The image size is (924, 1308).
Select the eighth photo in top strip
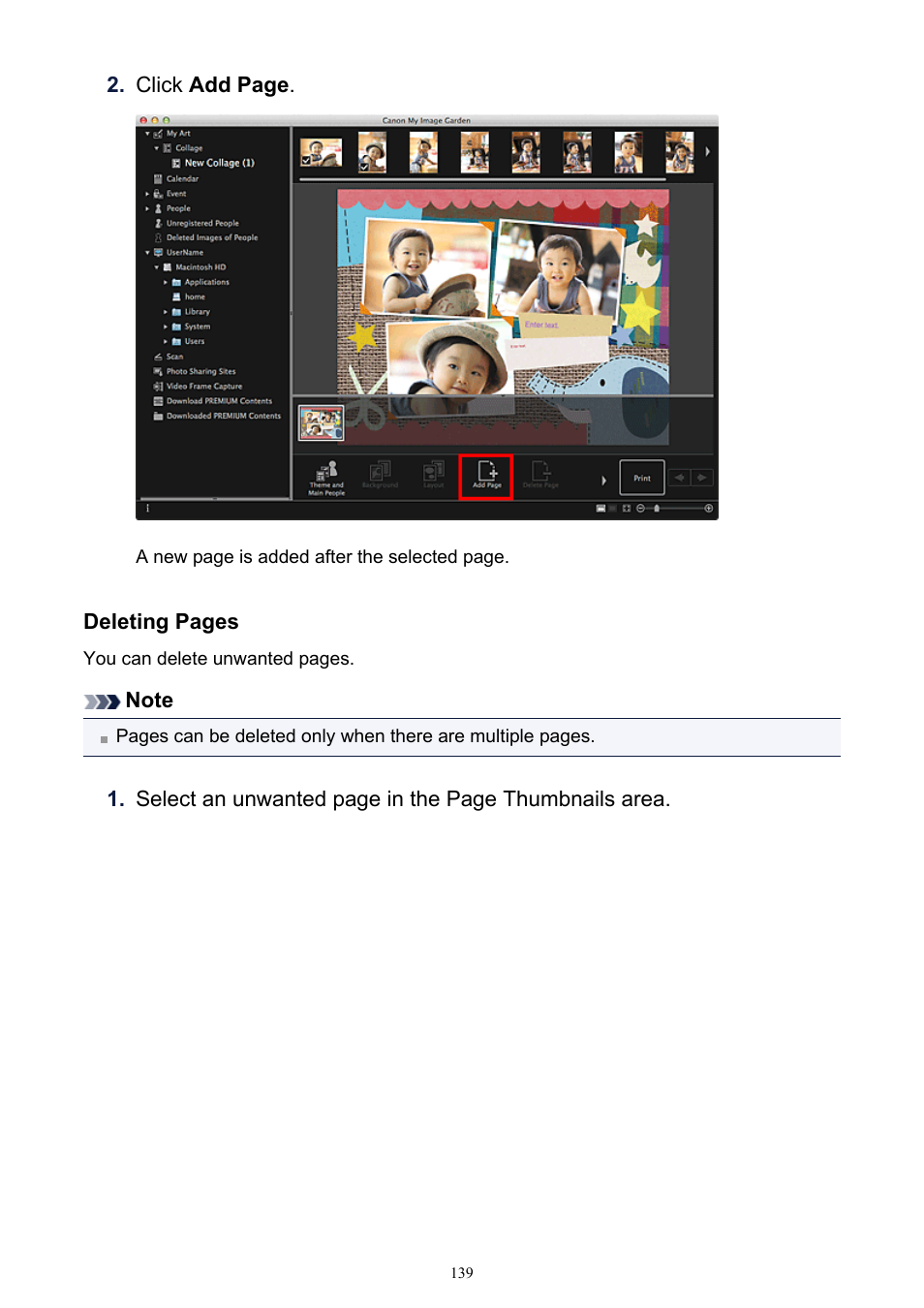[680, 152]
